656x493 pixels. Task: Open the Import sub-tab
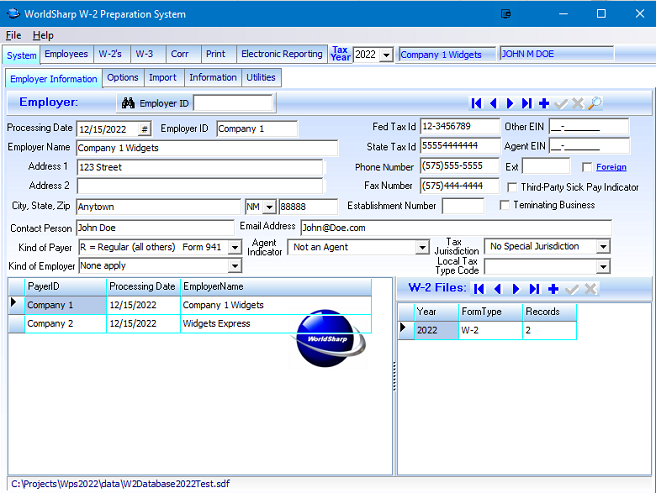coord(163,78)
